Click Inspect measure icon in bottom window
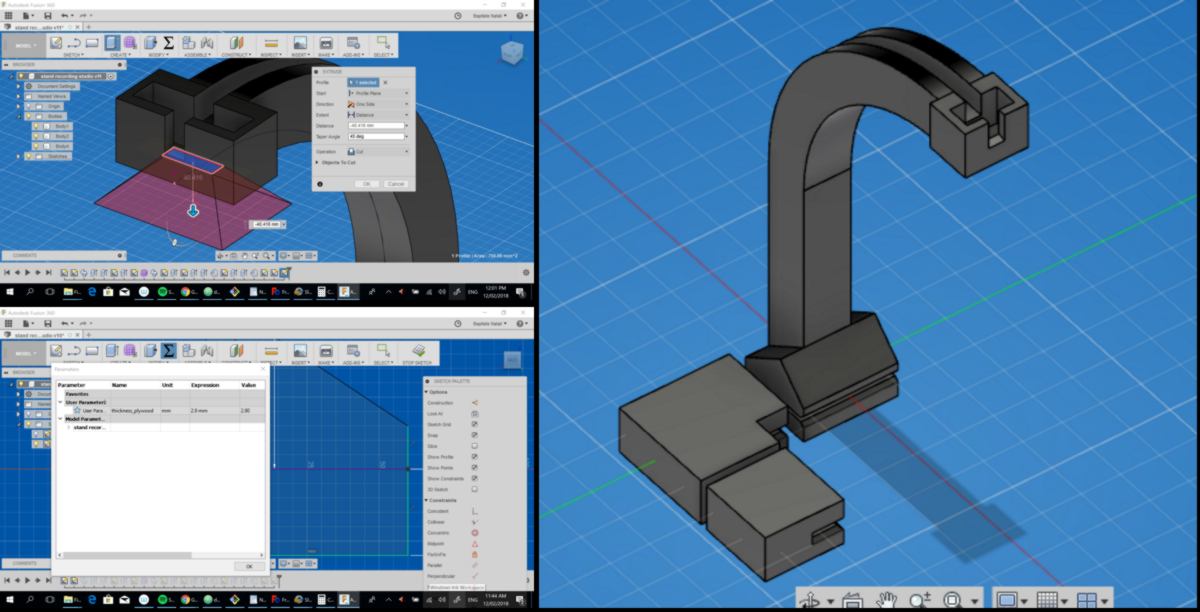The image size is (1200, 612). [x=270, y=349]
